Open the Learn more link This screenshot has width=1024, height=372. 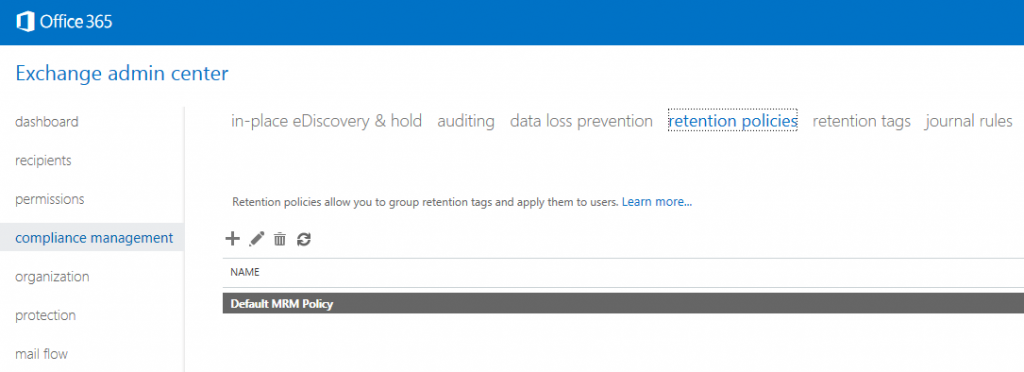(657, 202)
